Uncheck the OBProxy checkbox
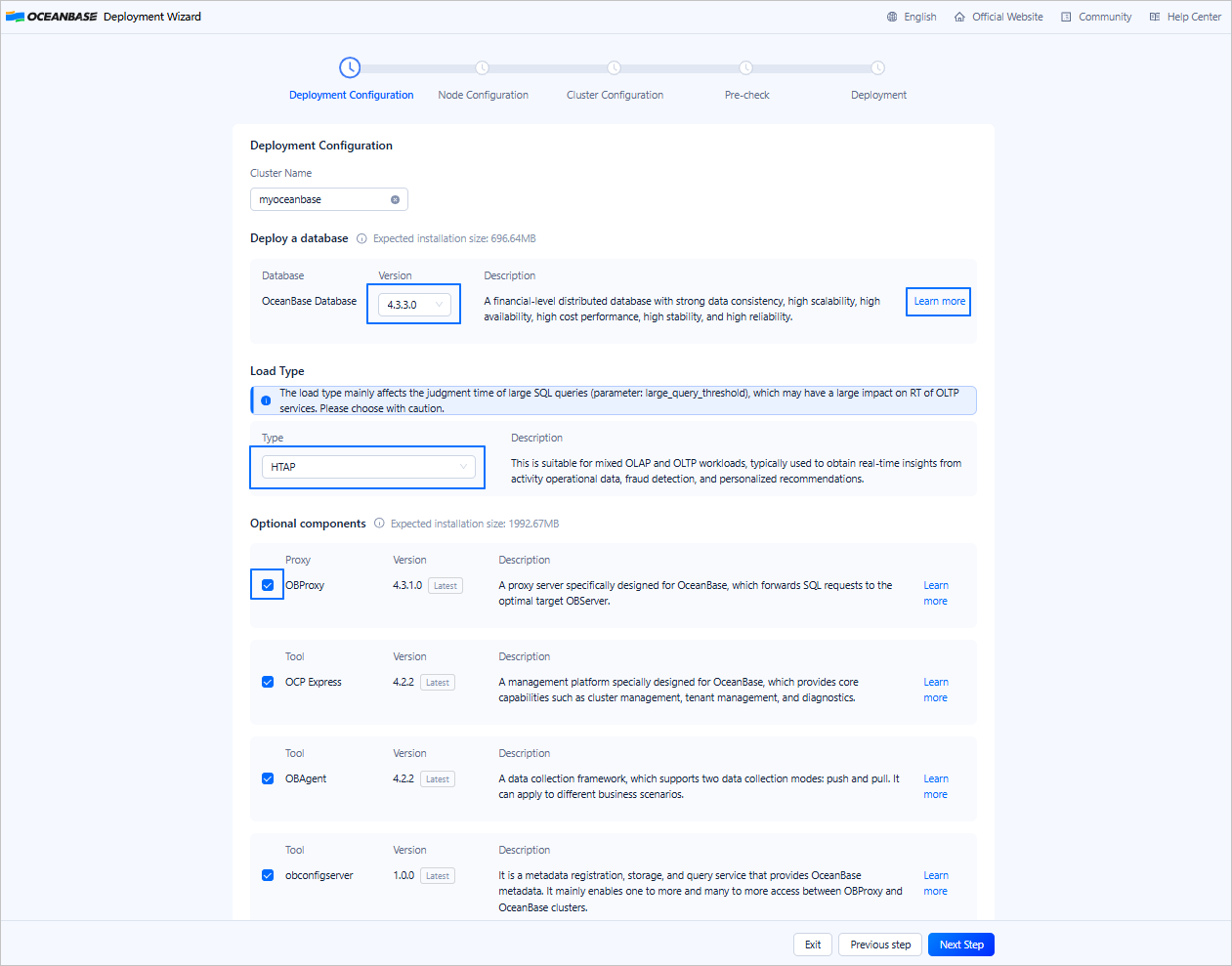 (268, 585)
